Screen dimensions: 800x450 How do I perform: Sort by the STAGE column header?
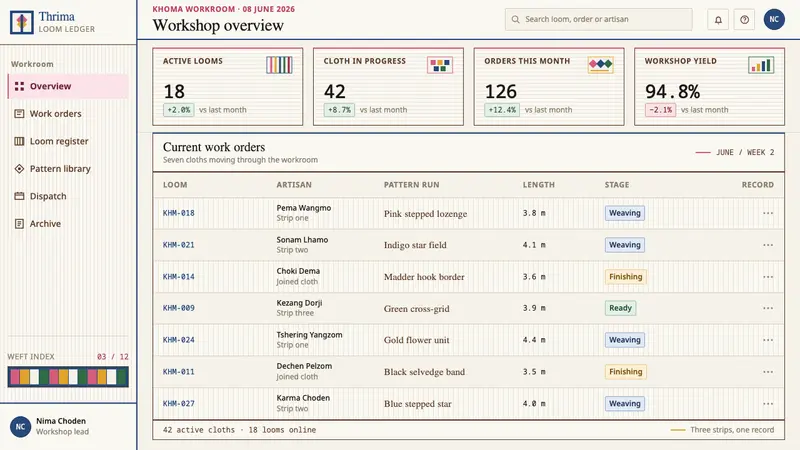(617, 185)
